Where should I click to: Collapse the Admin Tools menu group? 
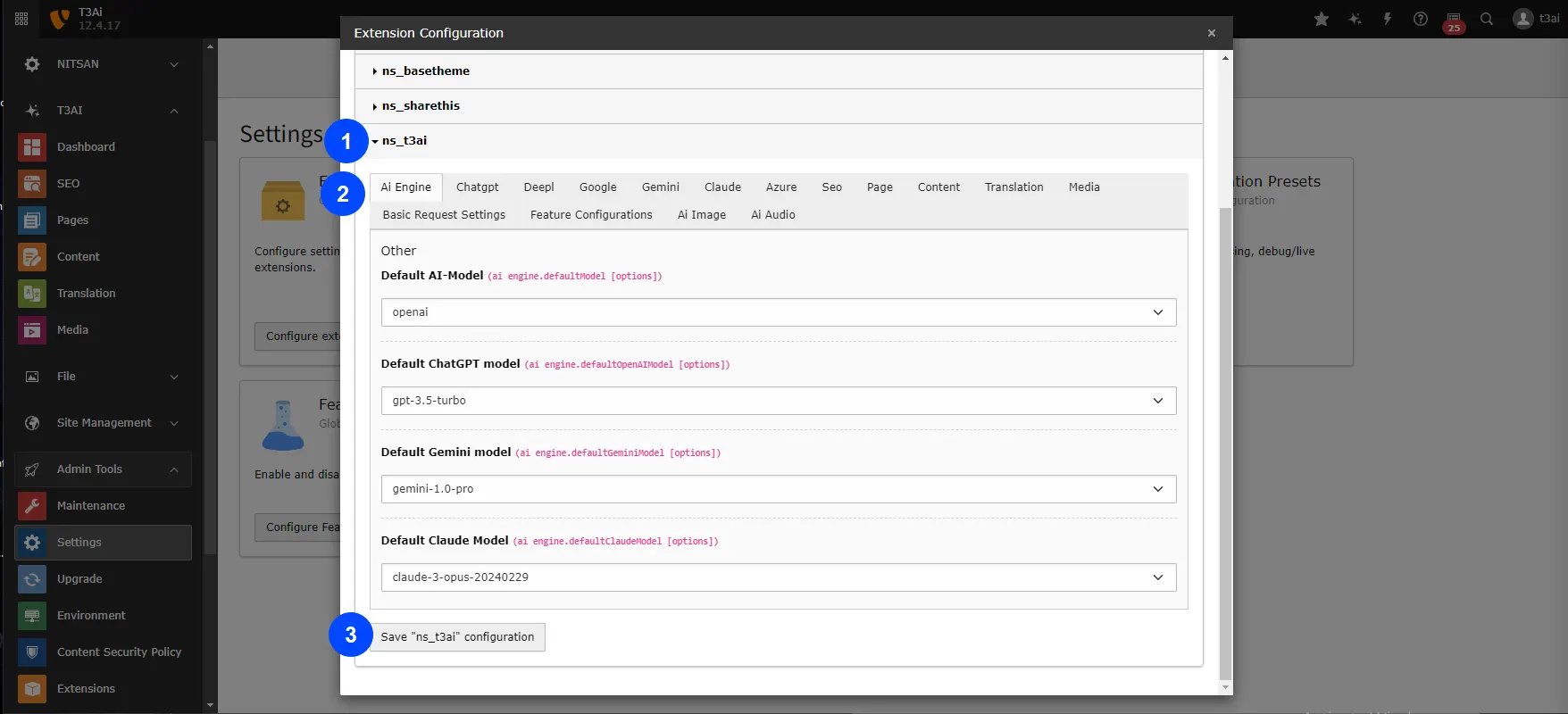pyautogui.click(x=174, y=469)
